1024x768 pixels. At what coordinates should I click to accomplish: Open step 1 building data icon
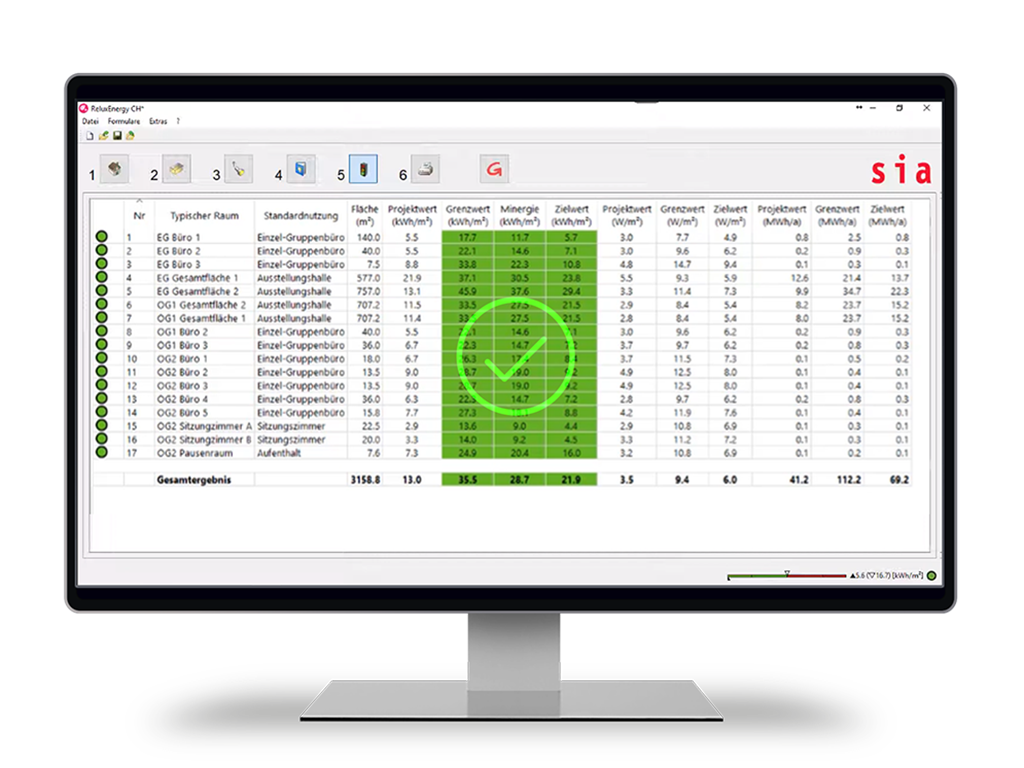(x=114, y=170)
